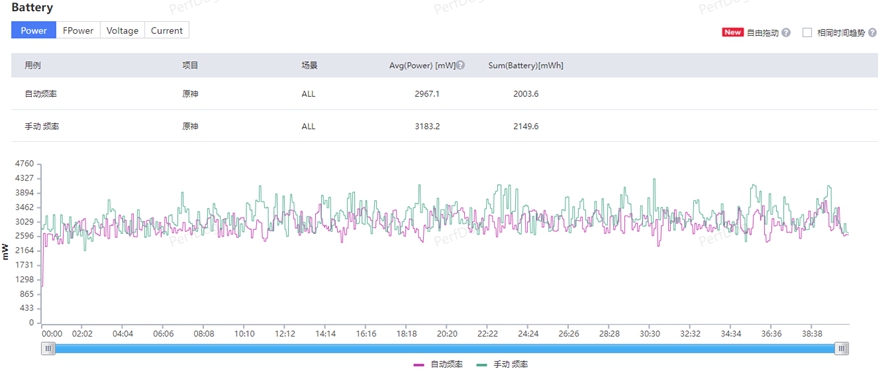Click the info icon next to Avg(Power) [mW]
890x379 pixels.
[x=461, y=65]
